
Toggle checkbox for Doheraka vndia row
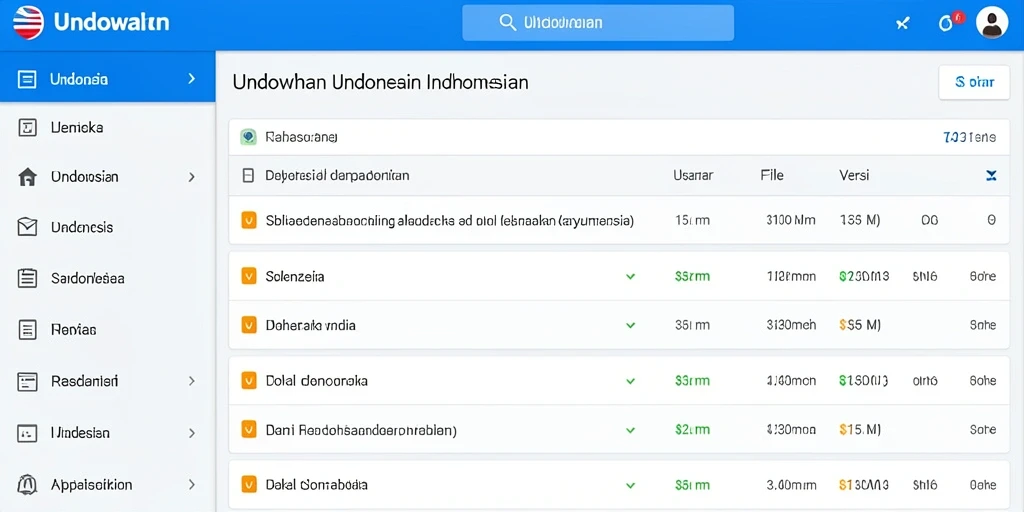248,325
